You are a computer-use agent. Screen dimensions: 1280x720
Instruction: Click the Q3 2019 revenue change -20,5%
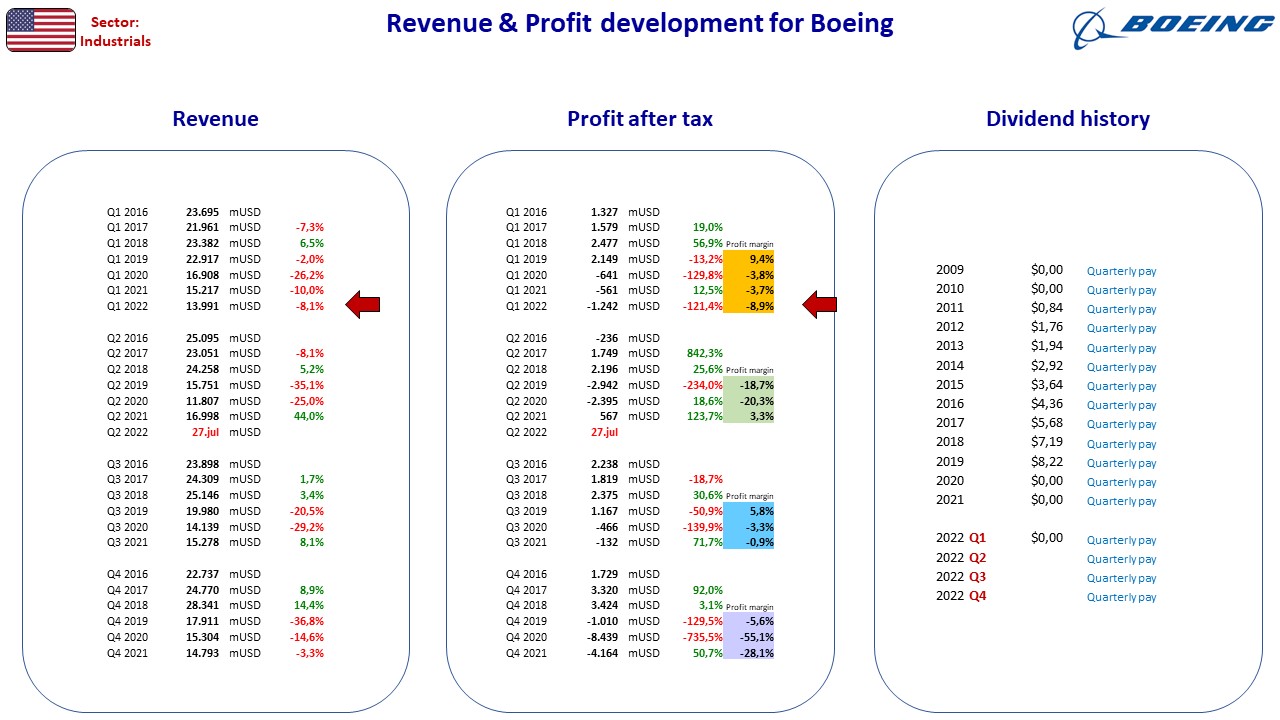tap(307, 511)
